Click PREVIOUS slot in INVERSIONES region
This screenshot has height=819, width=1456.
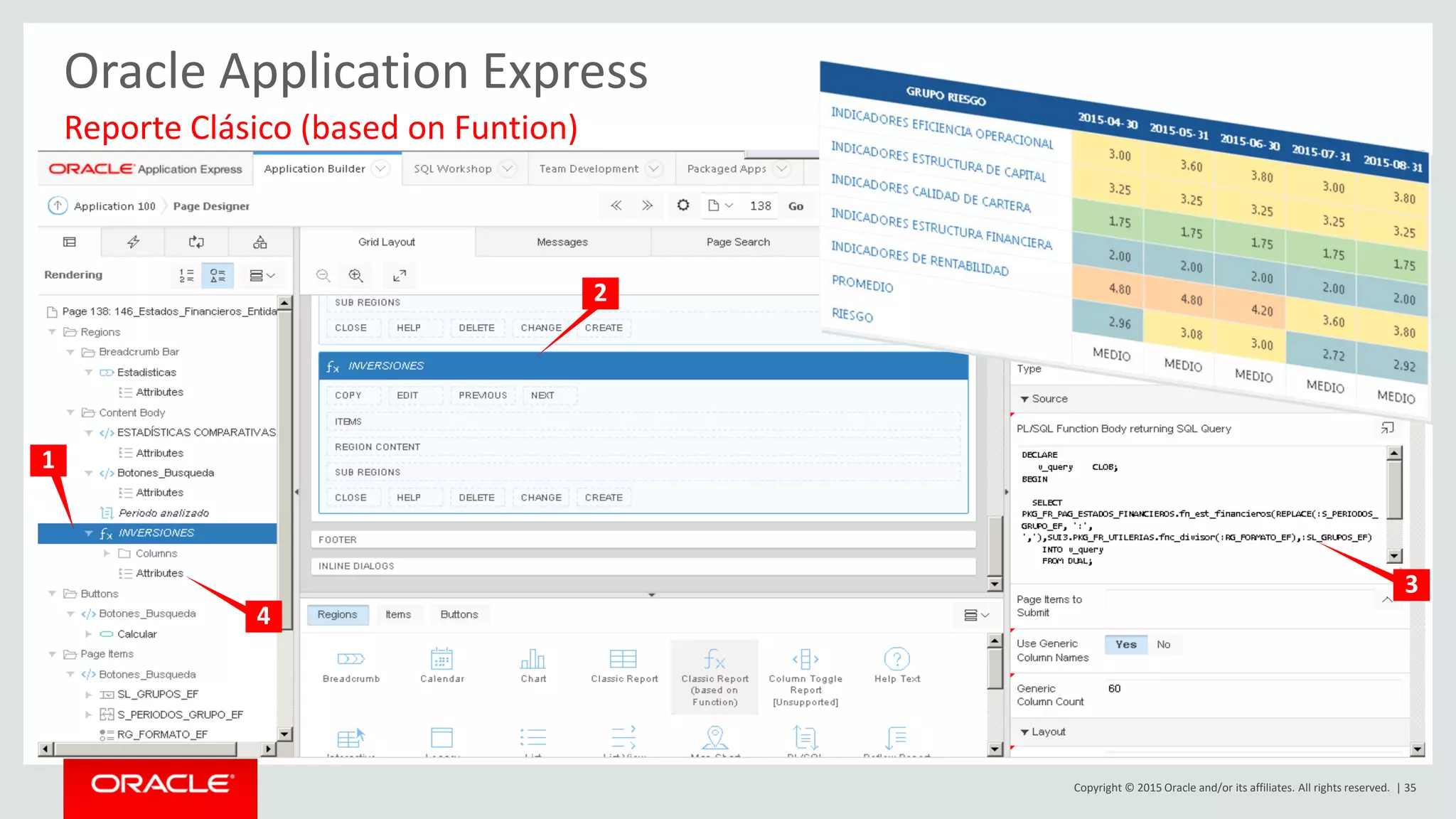[x=483, y=395]
